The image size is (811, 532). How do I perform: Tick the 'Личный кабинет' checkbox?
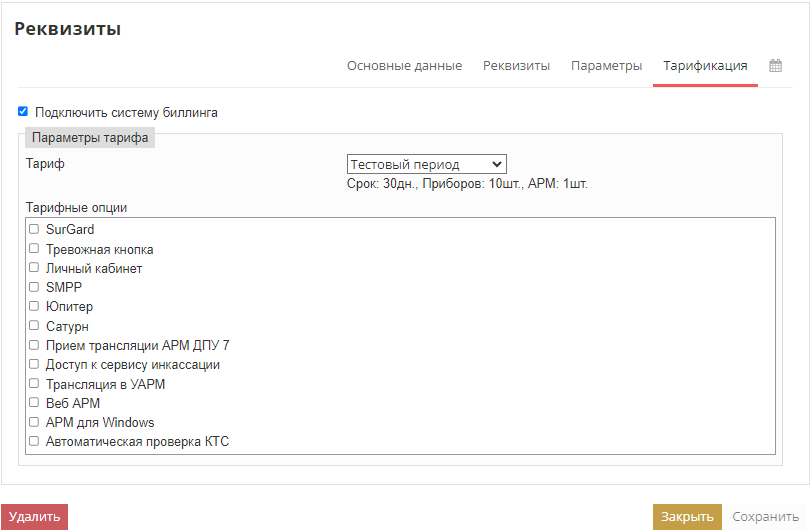(x=34, y=268)
